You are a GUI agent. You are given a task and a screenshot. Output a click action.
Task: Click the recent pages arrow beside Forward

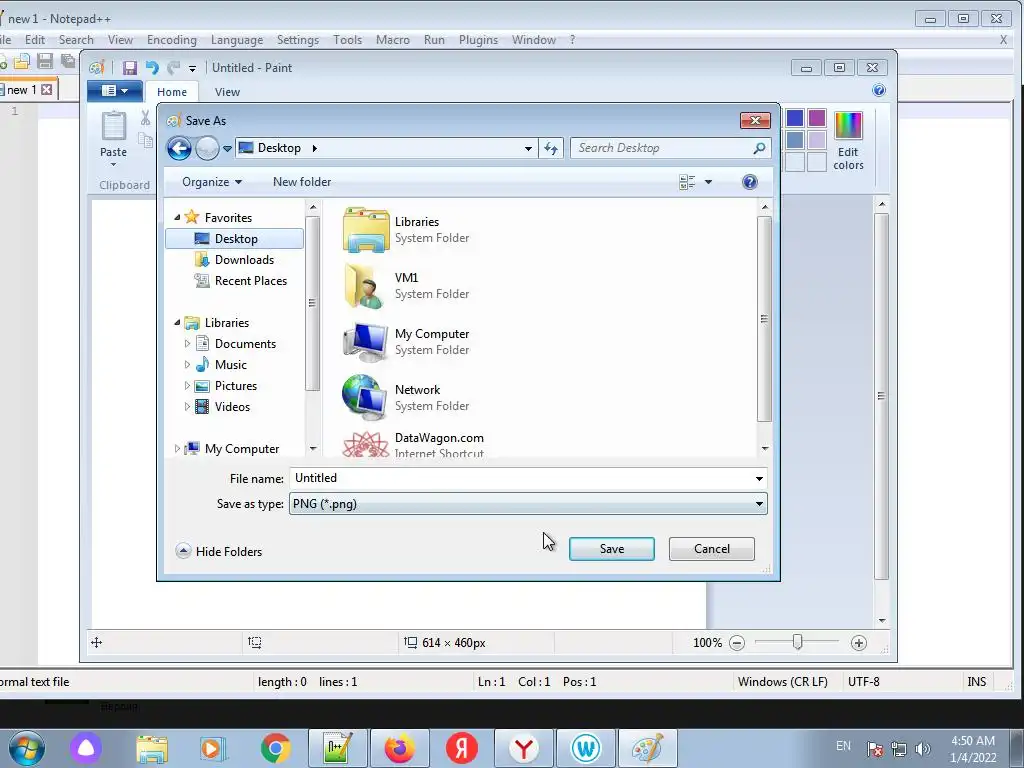click(x=227, y=149)
